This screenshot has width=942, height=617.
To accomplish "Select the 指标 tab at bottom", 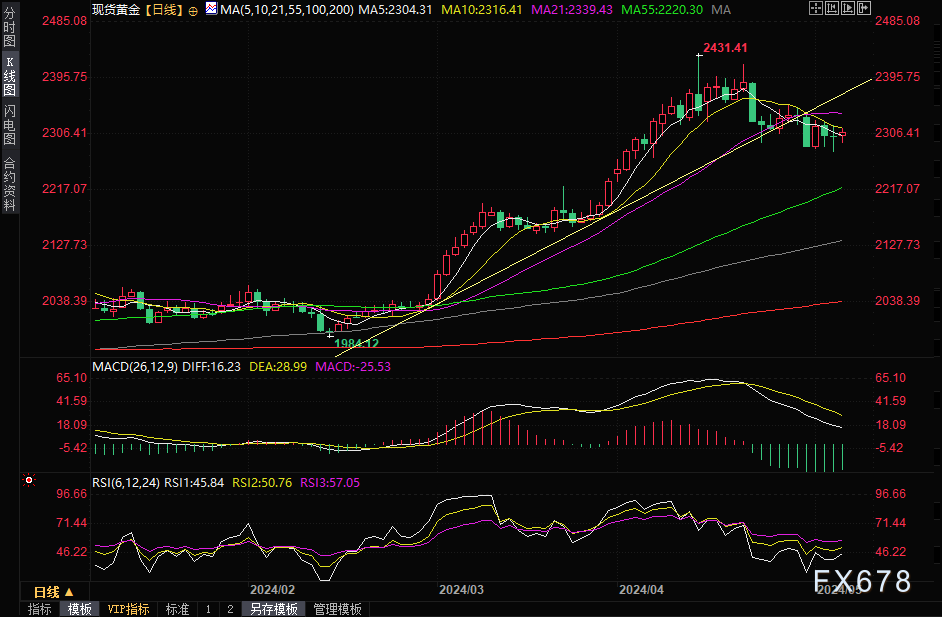I will pos(40,609).
